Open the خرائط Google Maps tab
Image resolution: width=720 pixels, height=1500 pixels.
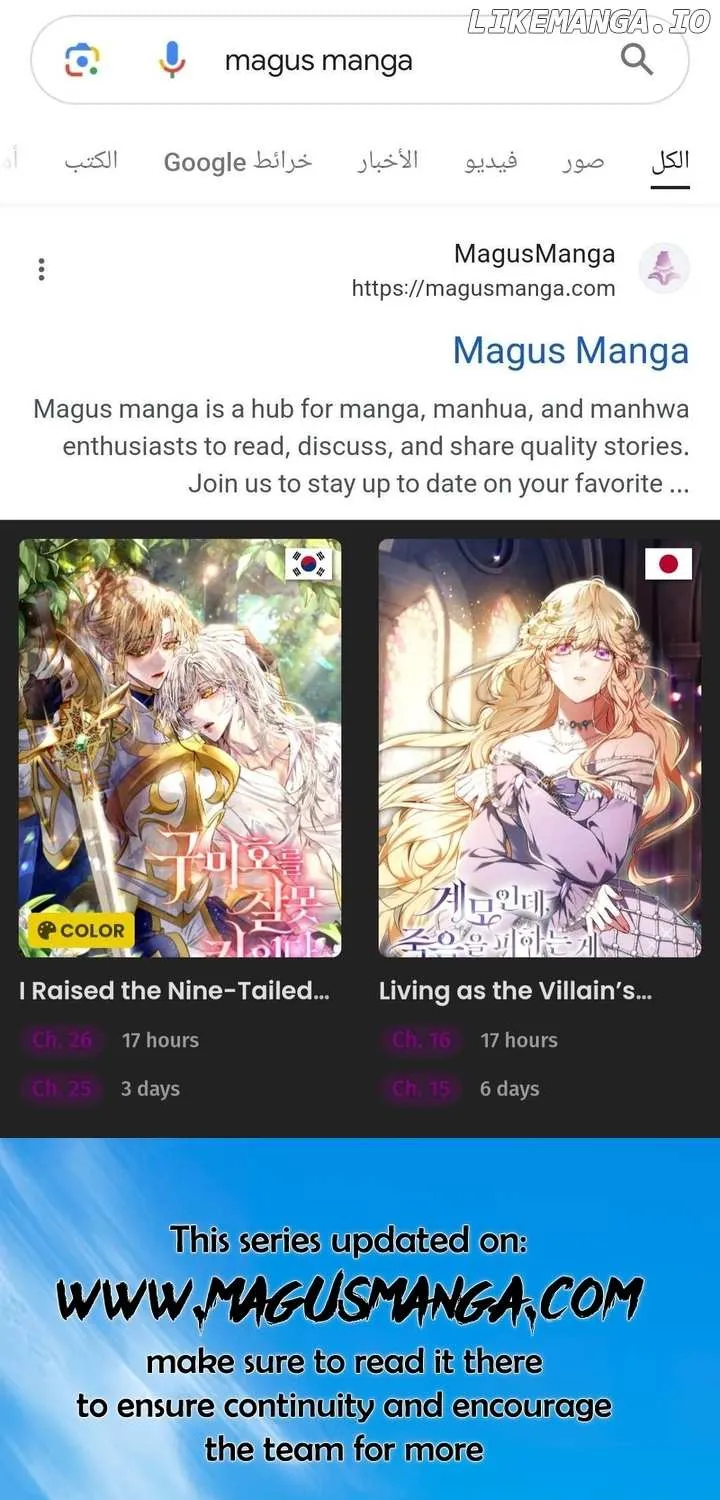238,162
